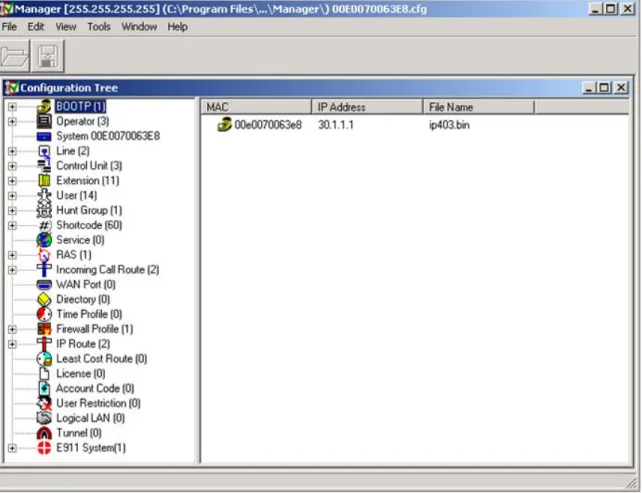
Task: Expand the Extension tree node
Action: pos(12,181)
